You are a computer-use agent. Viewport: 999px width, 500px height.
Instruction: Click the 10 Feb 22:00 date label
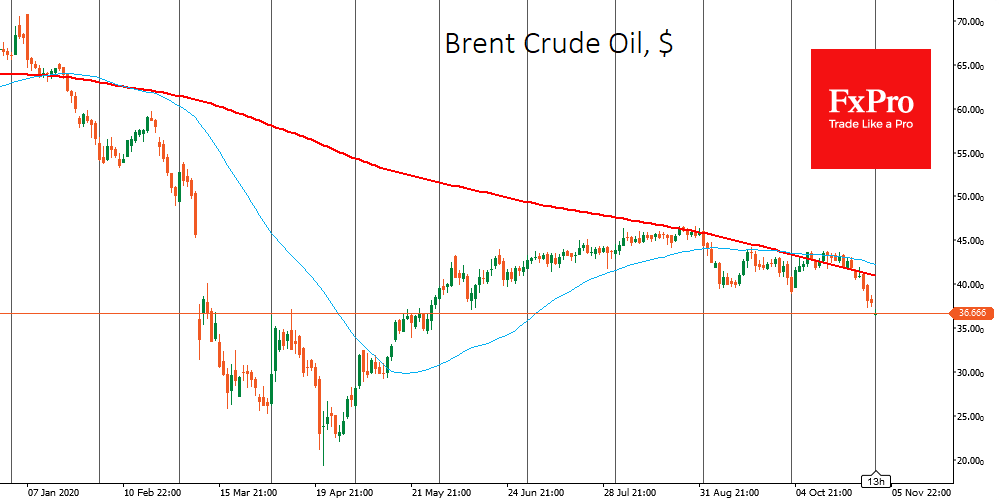pos(151,493)
